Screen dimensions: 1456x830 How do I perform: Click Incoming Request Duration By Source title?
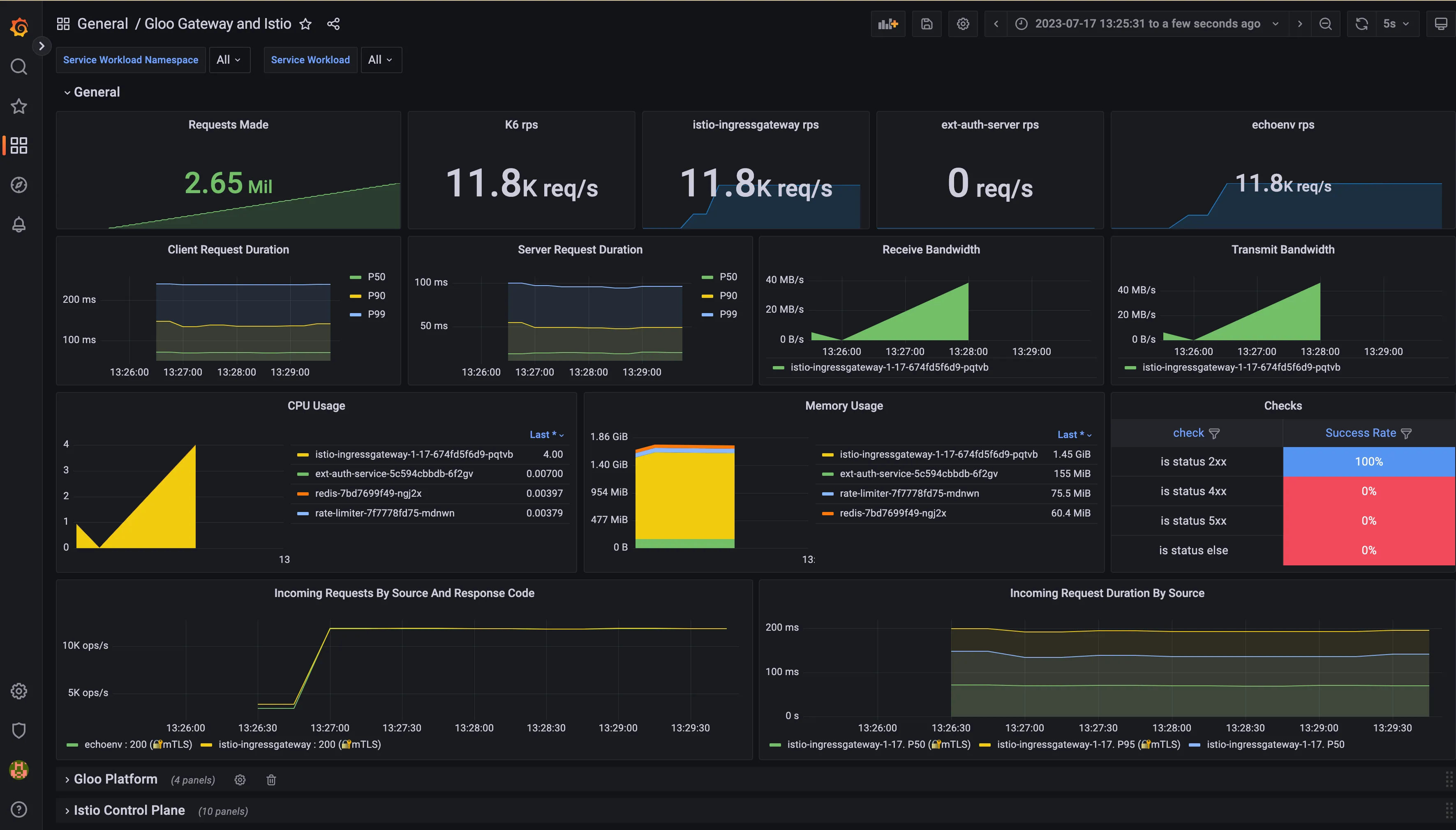pos(1107,593)
